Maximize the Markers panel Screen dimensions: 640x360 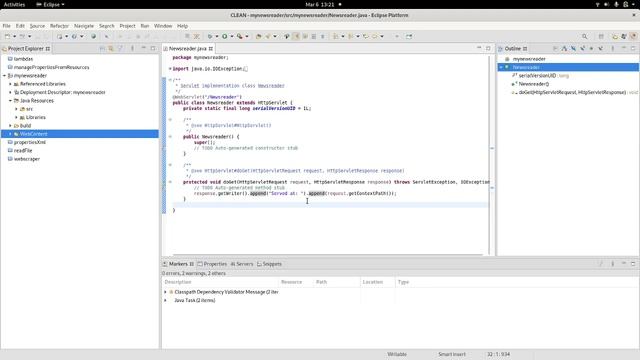(x=633, y=264)
